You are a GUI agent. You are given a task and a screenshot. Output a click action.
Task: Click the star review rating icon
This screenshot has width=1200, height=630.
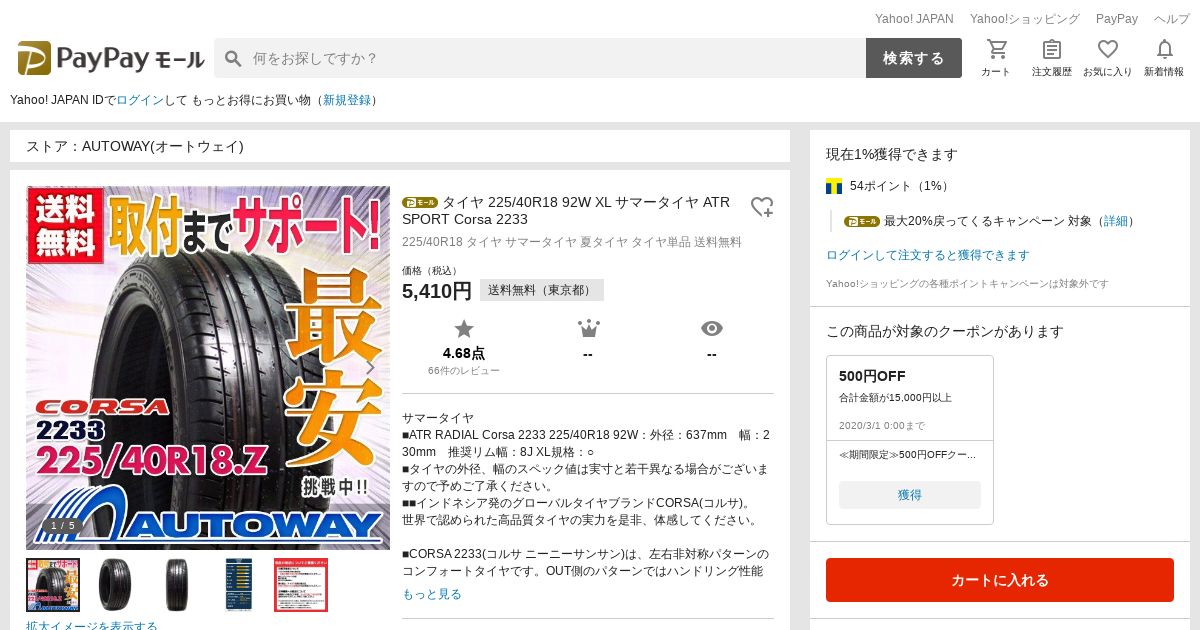point(464,329)
